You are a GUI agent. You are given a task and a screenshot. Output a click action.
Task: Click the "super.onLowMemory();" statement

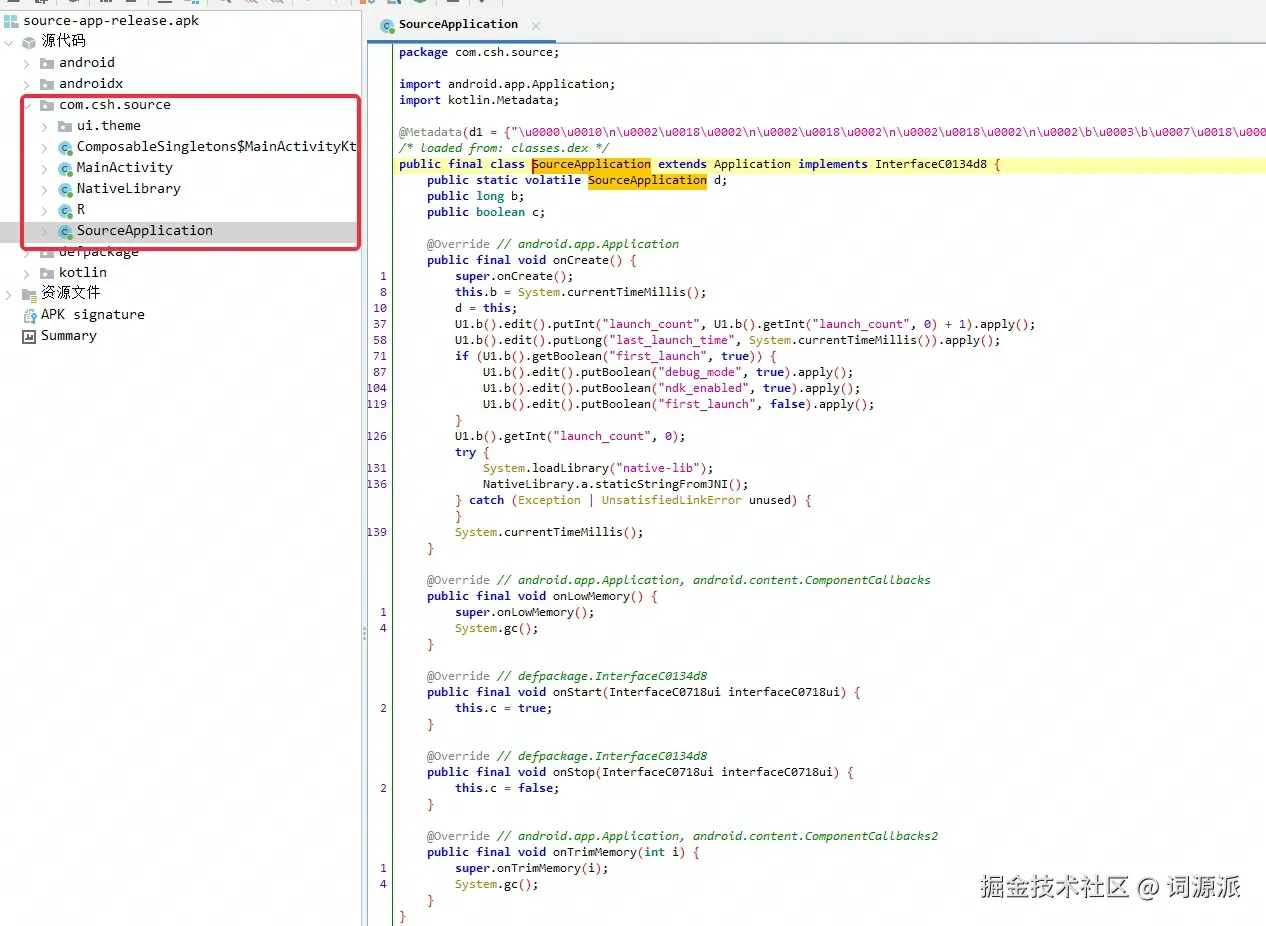pyautogui.click(x=524, y=612)
